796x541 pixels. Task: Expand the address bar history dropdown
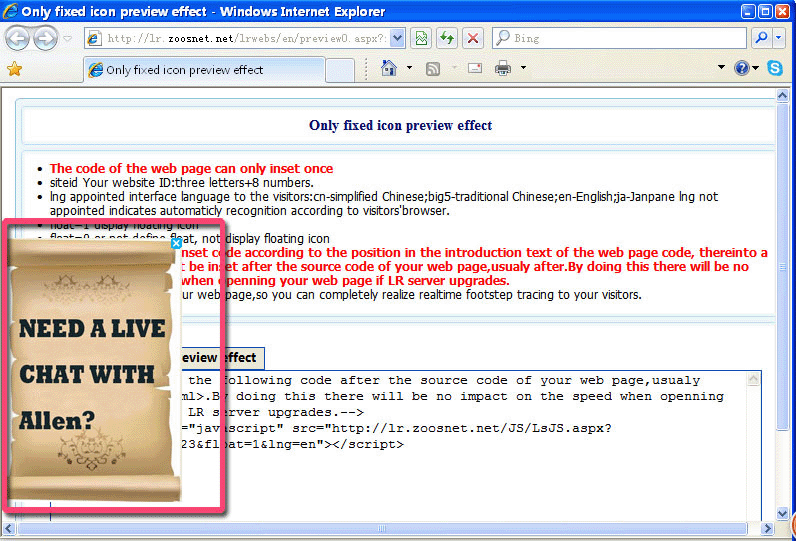click(398, 39)
